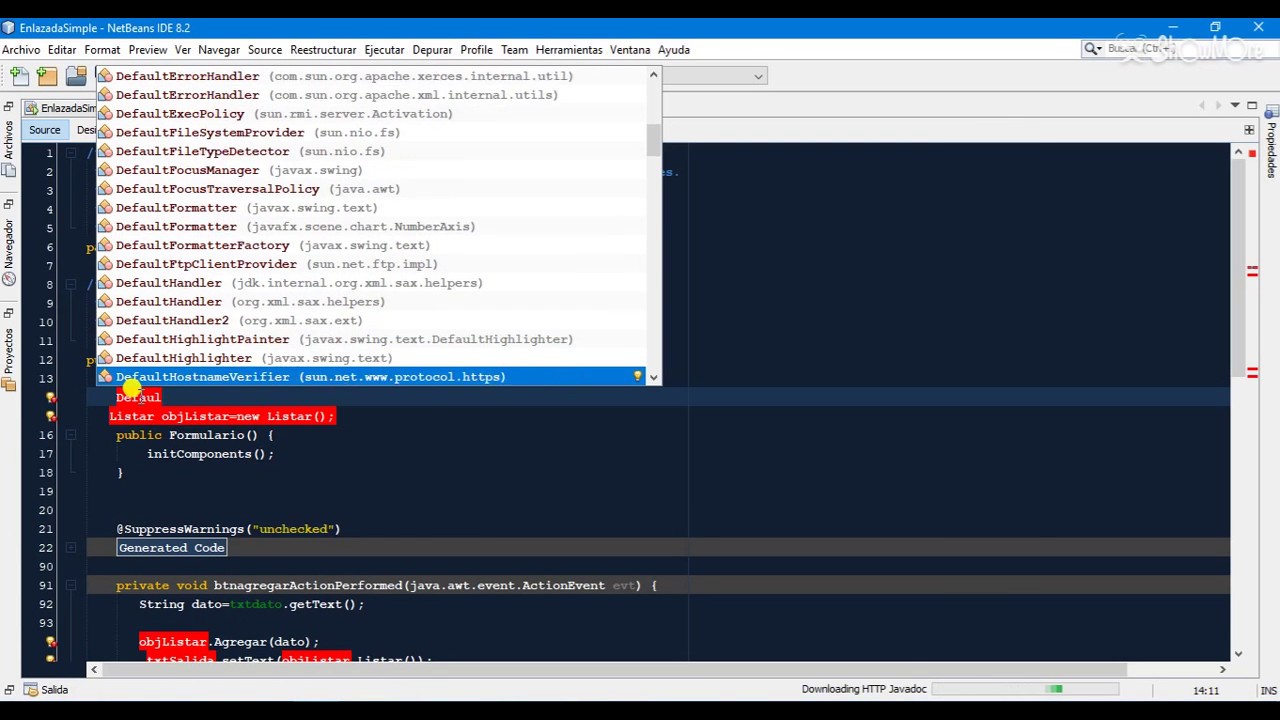Click the Open Project toolbar icon
The height and width of the screenshot is (720, 1280).
coord(76,75)
